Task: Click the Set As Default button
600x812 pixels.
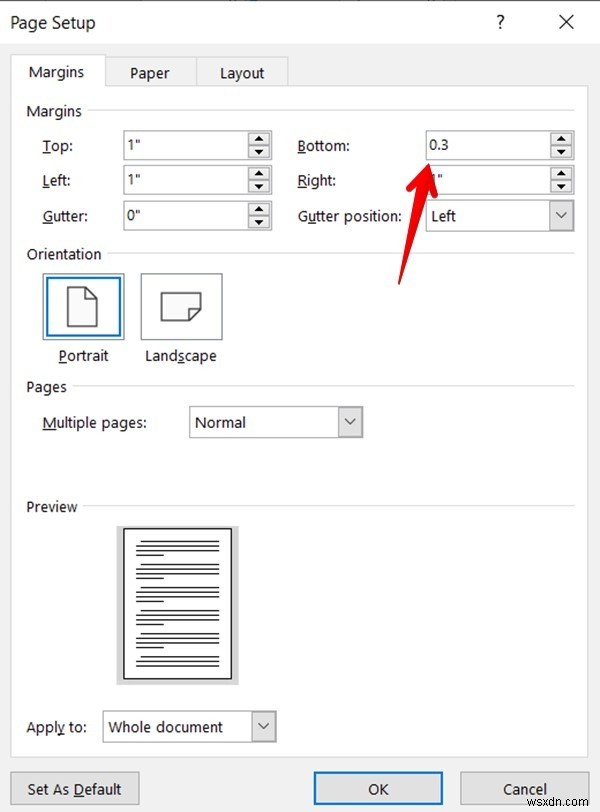Action: pyautogui.click(x=75, y=789)
